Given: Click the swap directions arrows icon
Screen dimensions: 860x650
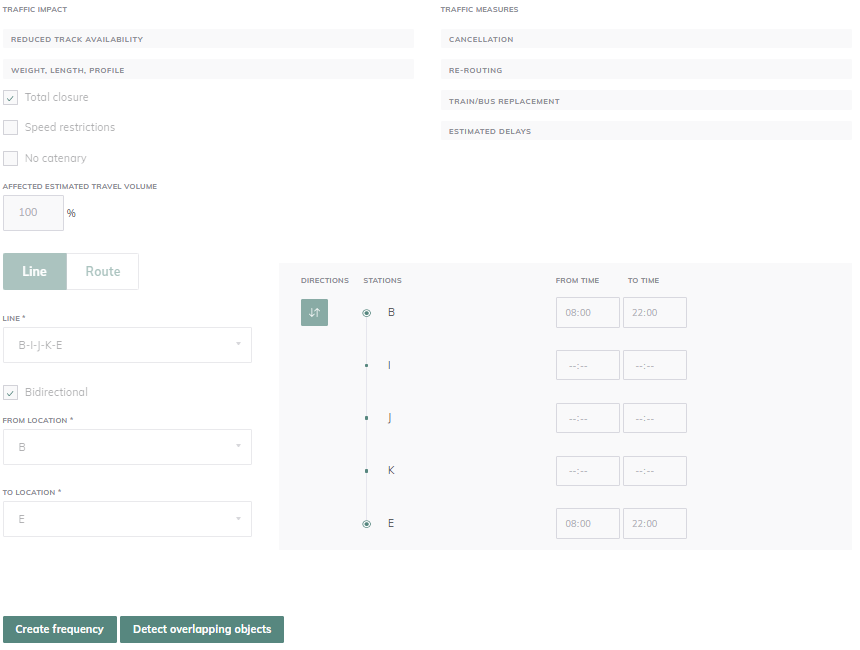Looking at the screenshot, I should pos(314,313).
